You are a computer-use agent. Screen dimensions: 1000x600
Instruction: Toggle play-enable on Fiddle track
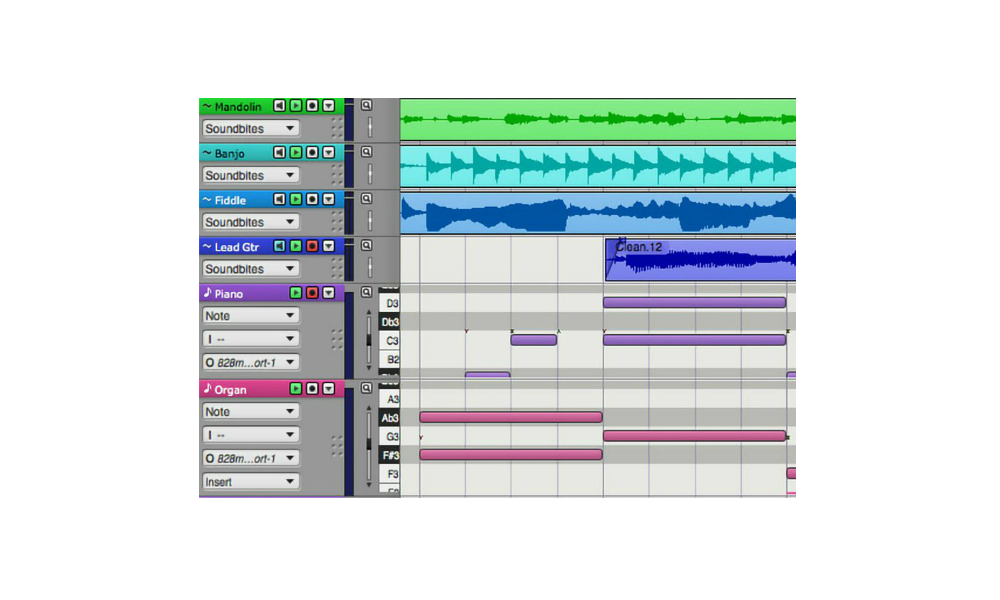tap(296, 200)
